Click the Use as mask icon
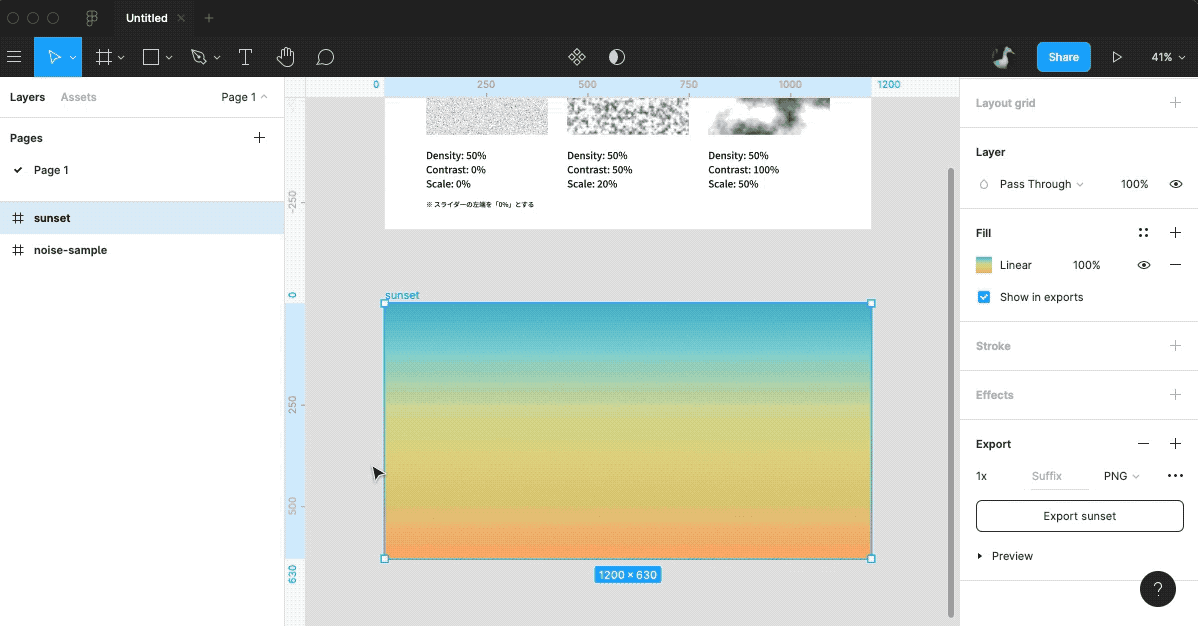This screenshot has height=626, width=1198. (617, 57)
